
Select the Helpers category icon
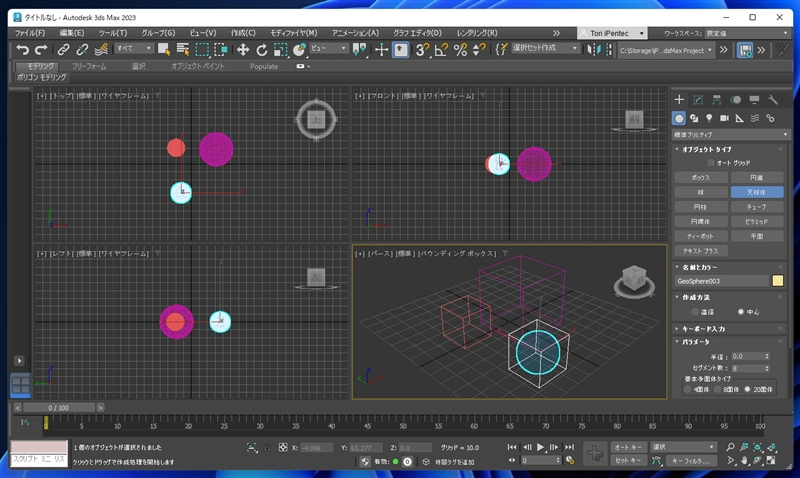740,118
